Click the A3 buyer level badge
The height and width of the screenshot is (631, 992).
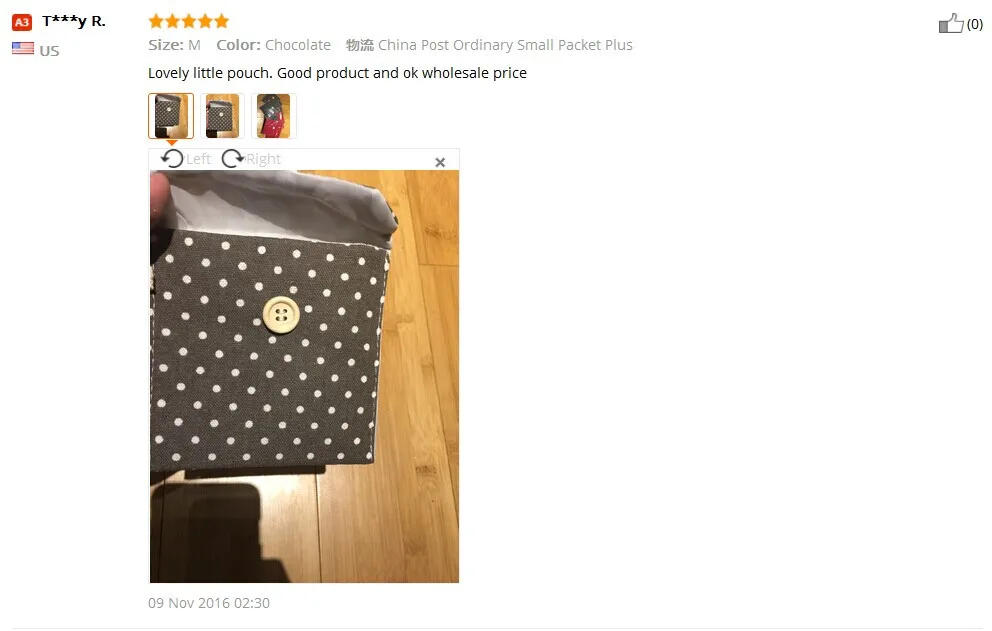(x=22, y=22)
